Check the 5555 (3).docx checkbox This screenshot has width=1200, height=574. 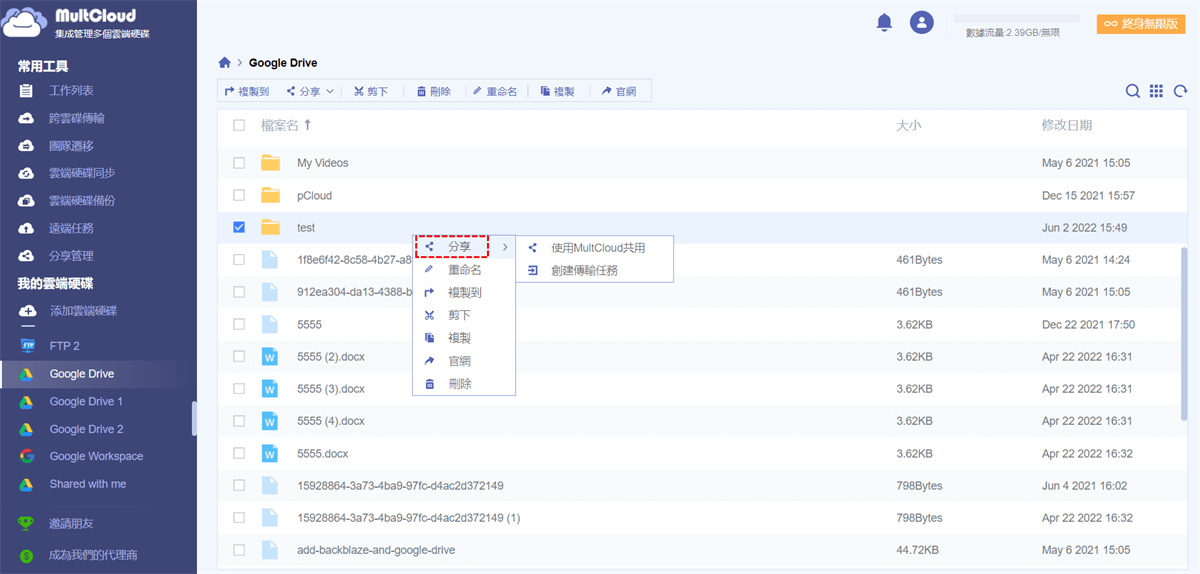(x=239, y=389)
